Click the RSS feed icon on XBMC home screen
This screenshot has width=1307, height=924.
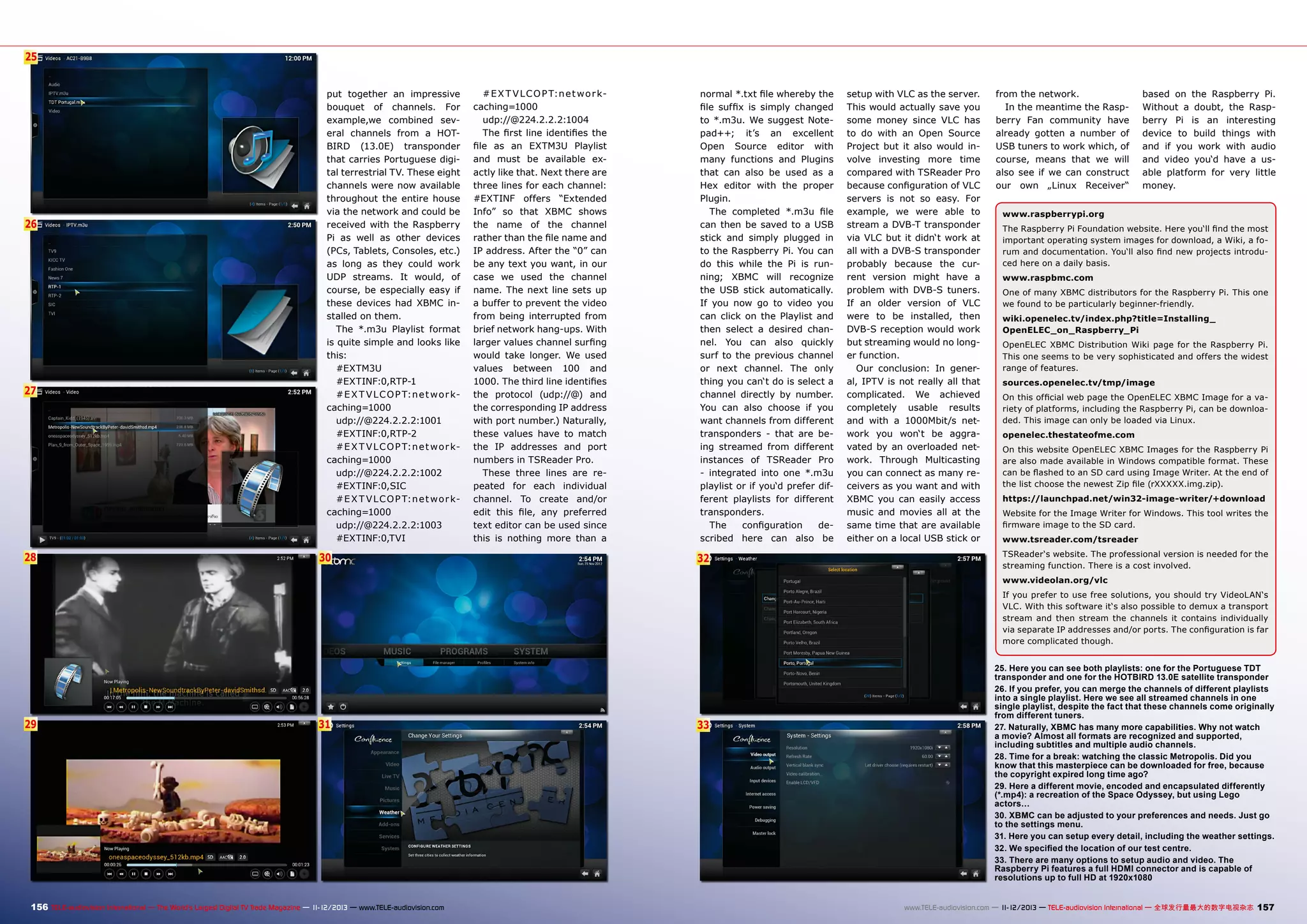click(602, 709)
